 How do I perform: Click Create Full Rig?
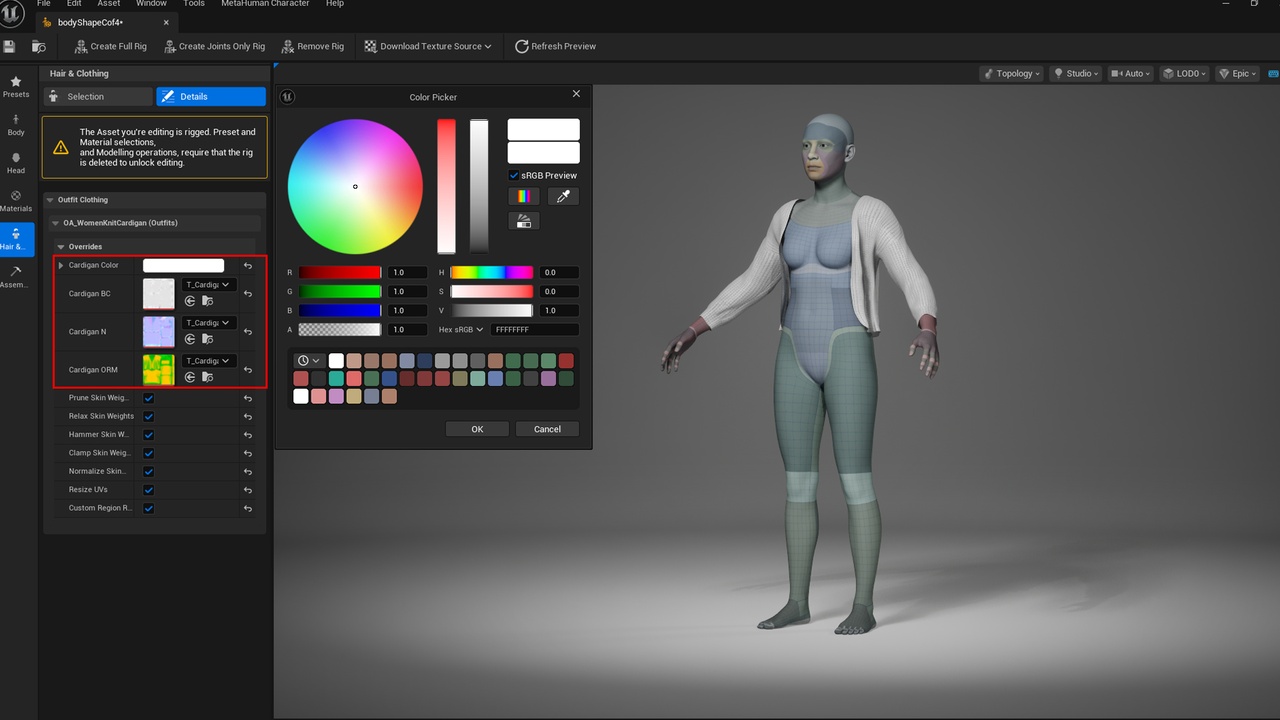(x=110, y=46)
